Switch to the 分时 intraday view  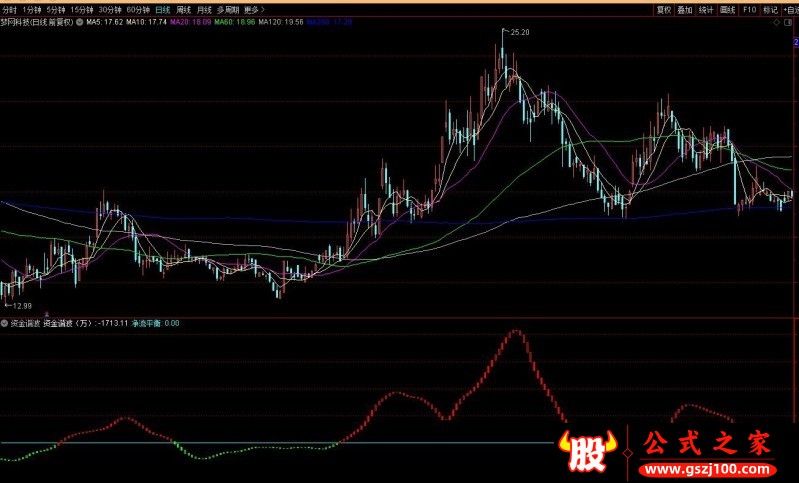click(10, 10)
